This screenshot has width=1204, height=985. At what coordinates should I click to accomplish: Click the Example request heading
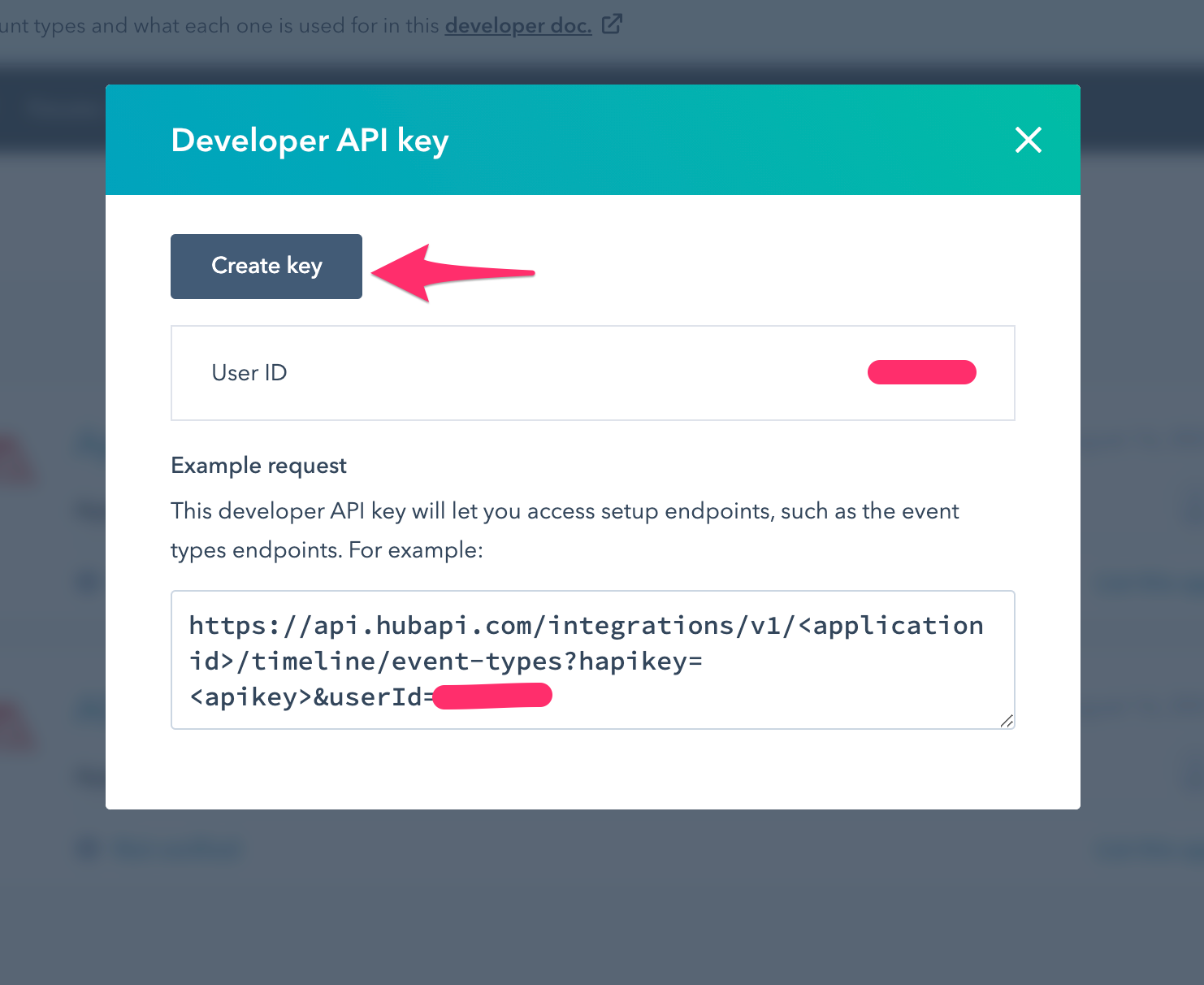[x=258, y=466]
